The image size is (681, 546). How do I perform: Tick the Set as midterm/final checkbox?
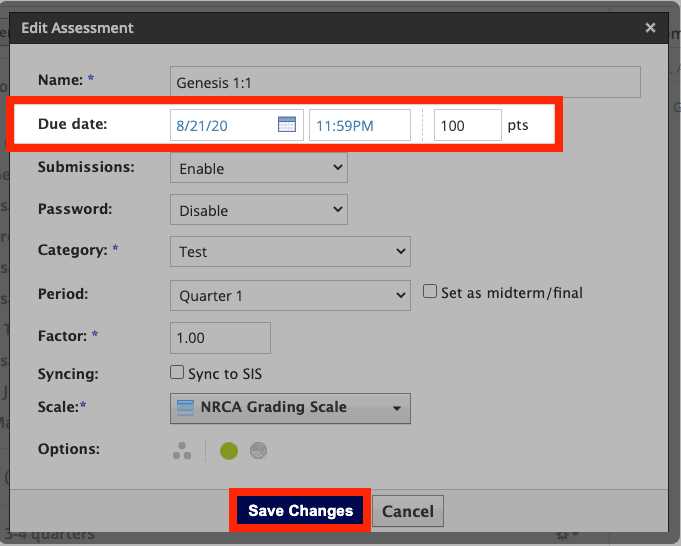(x=430, y=291)
